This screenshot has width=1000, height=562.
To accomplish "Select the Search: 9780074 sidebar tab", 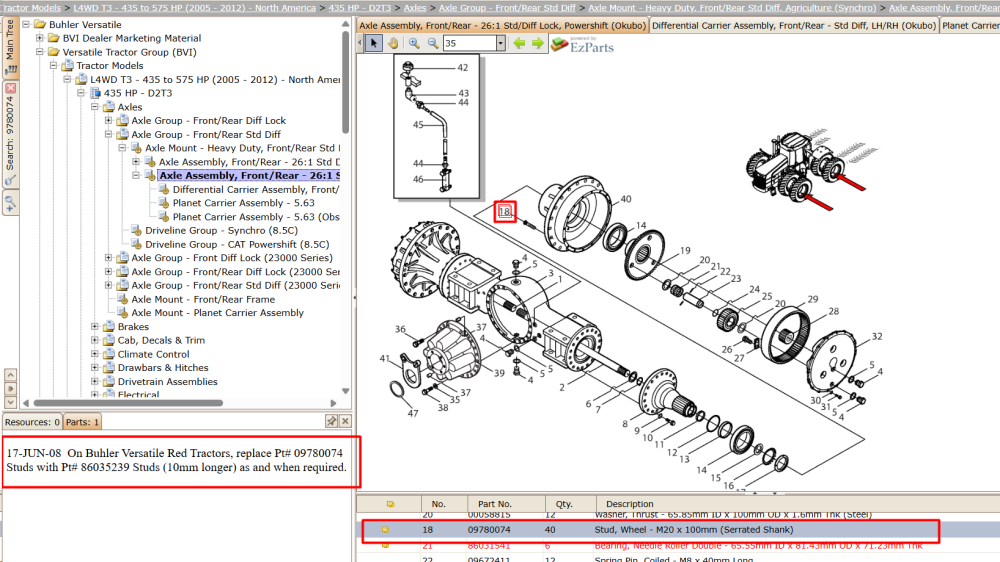I will coord(10,133).
